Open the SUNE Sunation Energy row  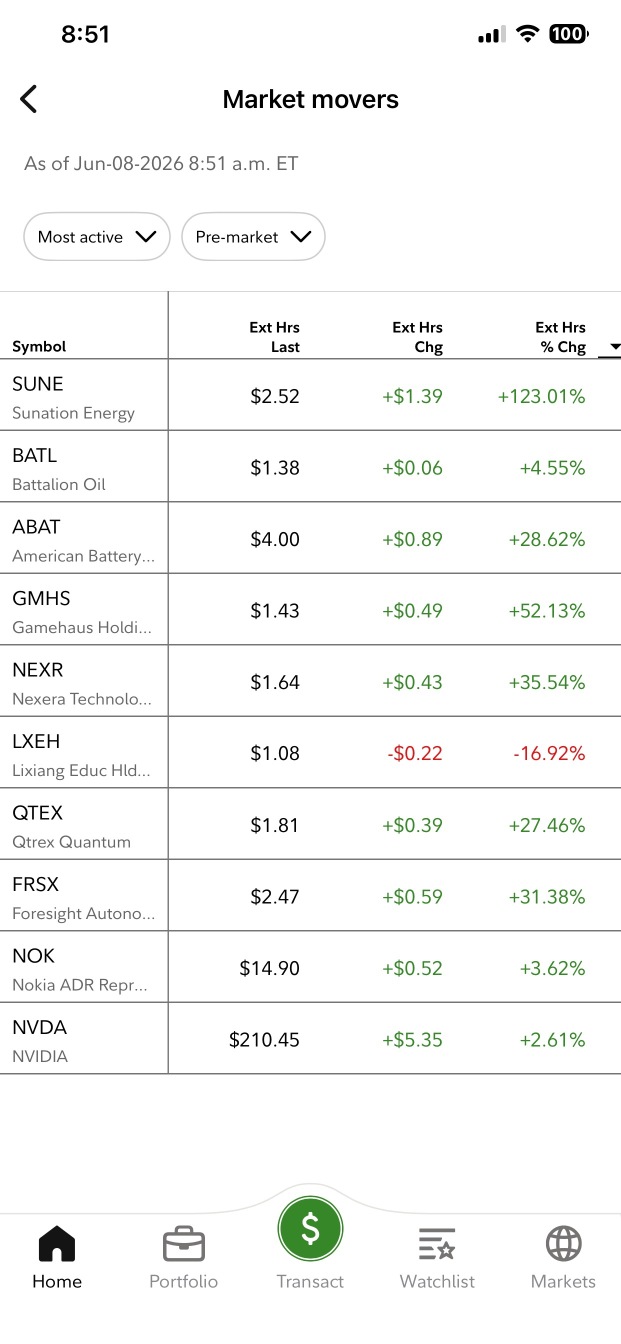[310, 396]
